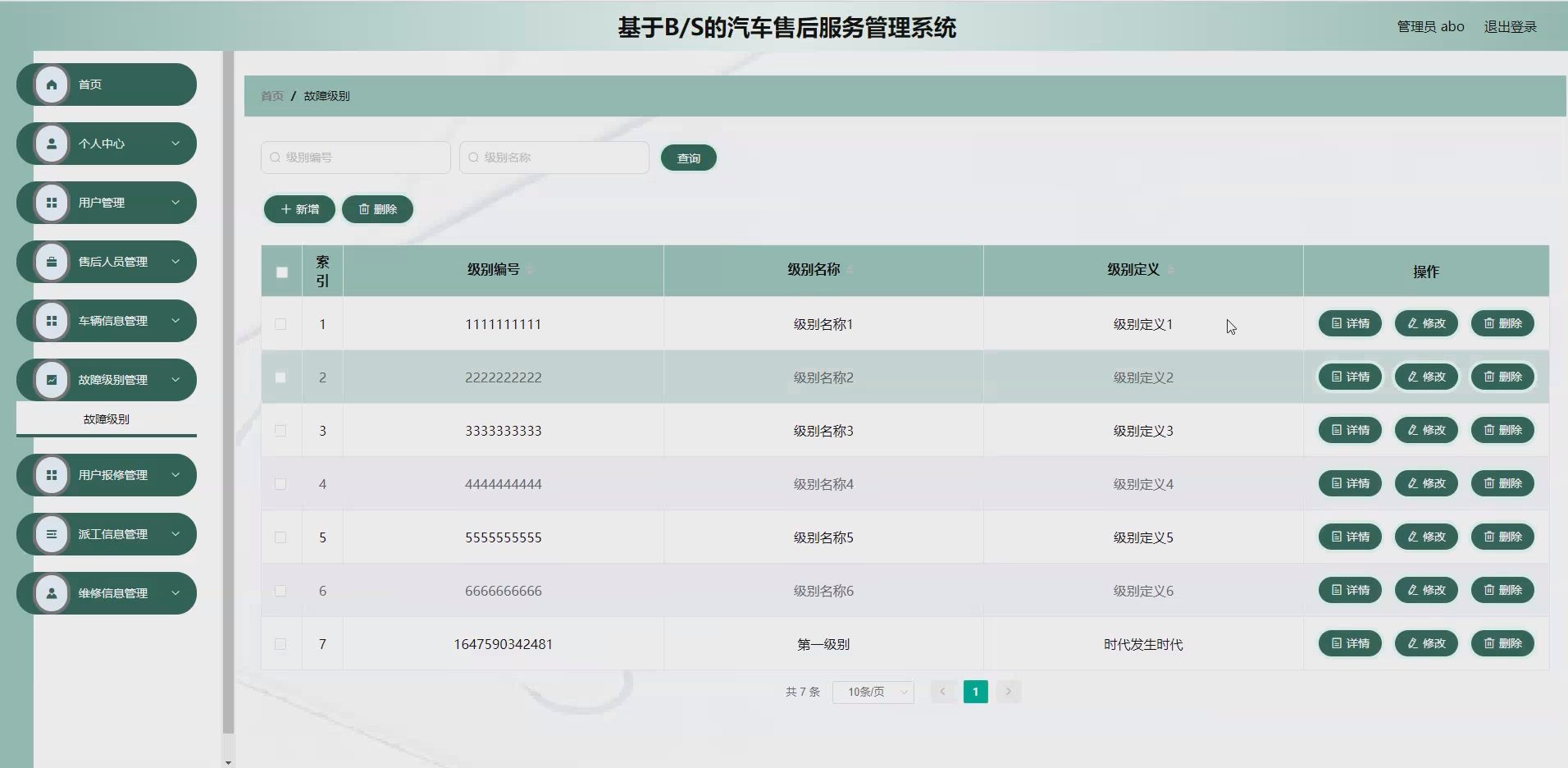The image size is (1568, 768).
Task: Check the row 1111111111 checkbox
Action: click(x=280, y=324)
